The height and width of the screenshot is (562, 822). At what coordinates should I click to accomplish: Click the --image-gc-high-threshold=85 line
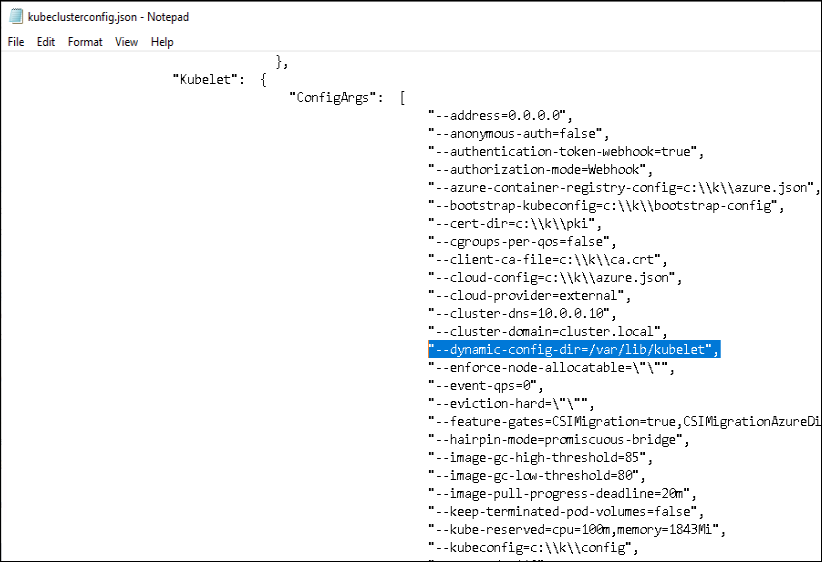coord(540,458)
